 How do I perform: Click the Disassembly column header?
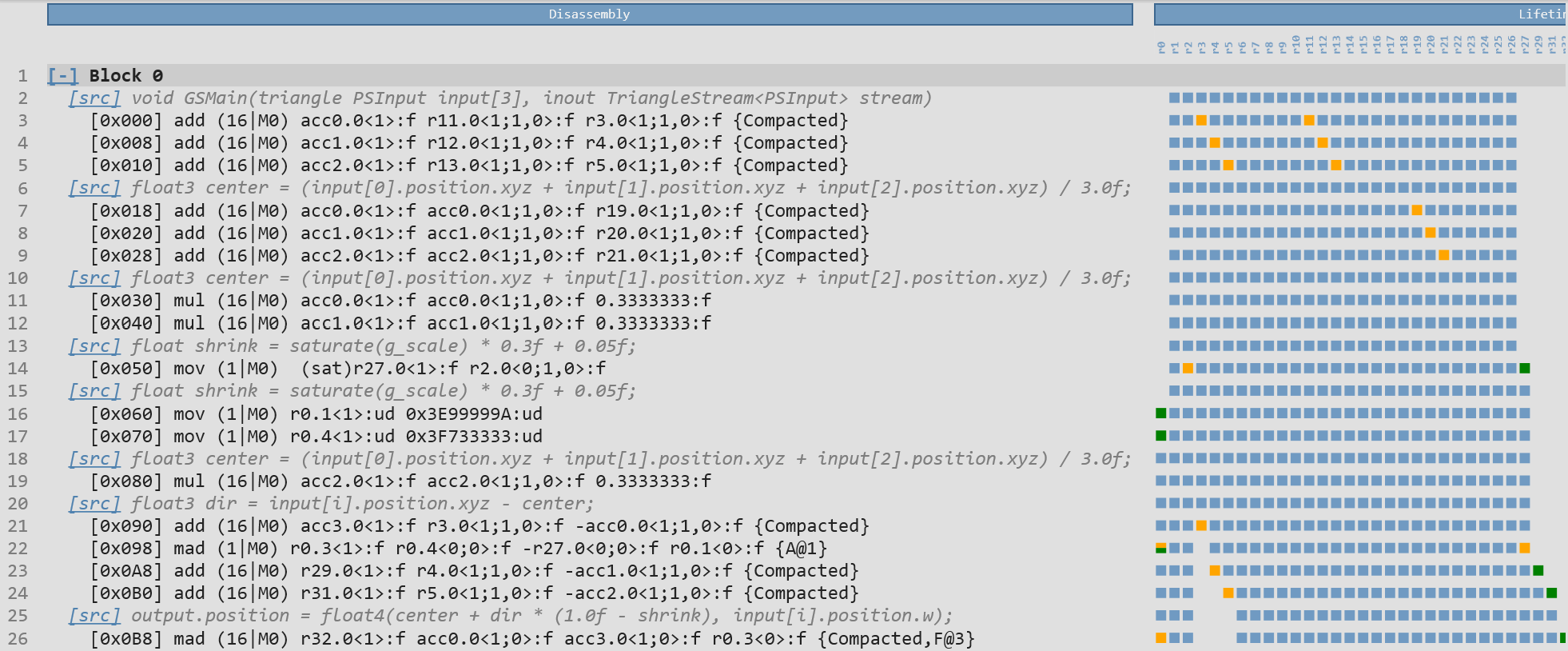(590, 14)
